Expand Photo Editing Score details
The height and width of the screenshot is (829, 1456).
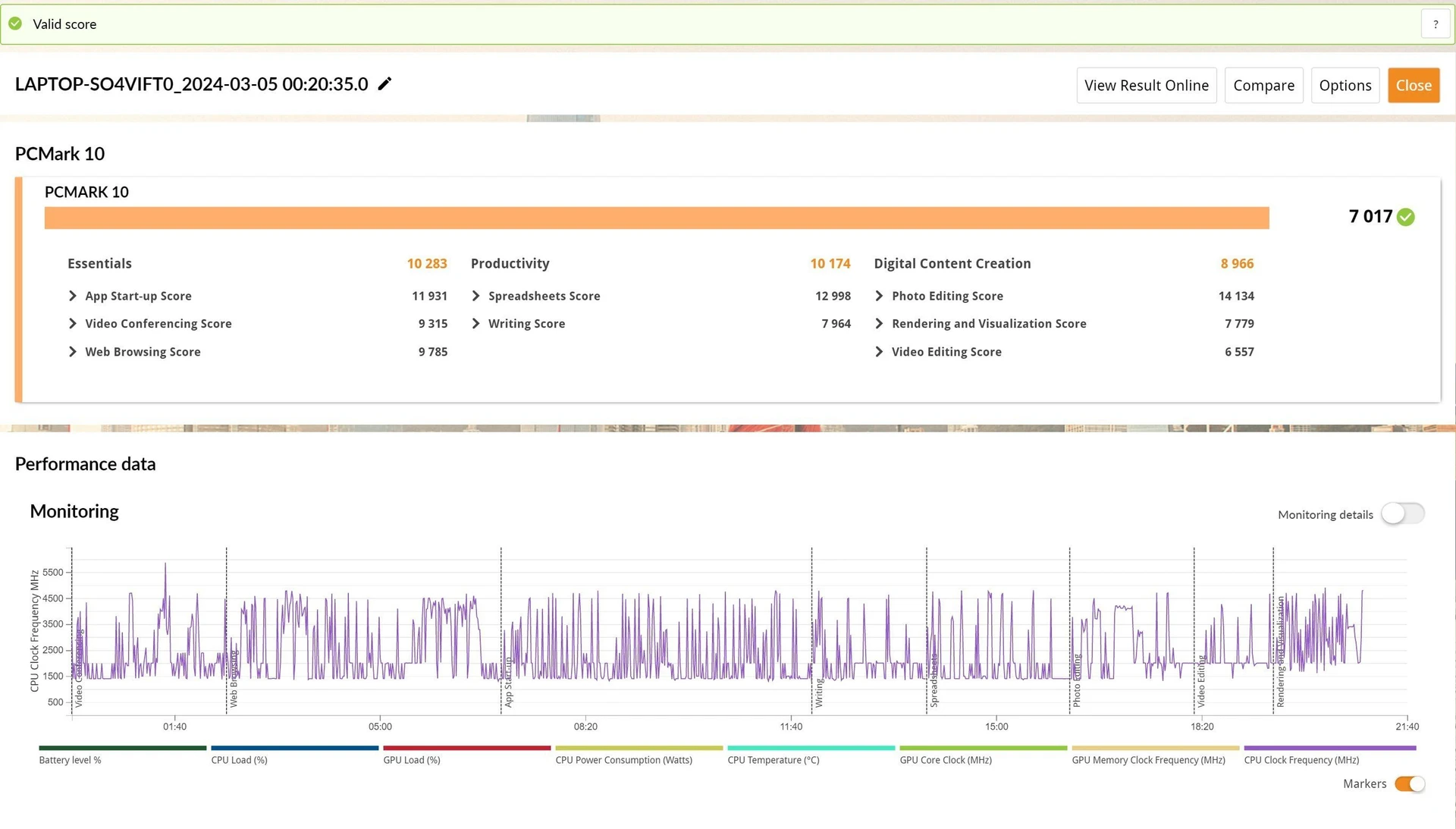point(879,296)
